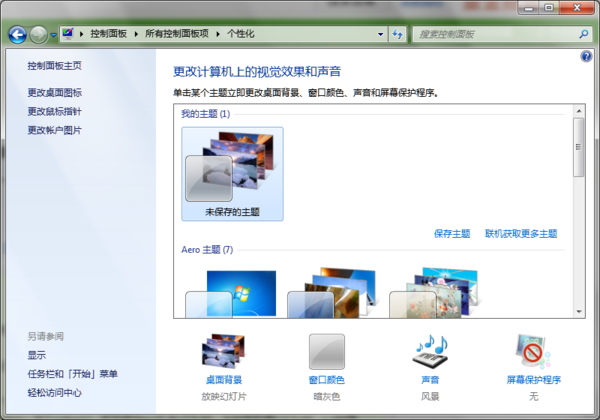Click 联机获取更多主题 link

521,234
